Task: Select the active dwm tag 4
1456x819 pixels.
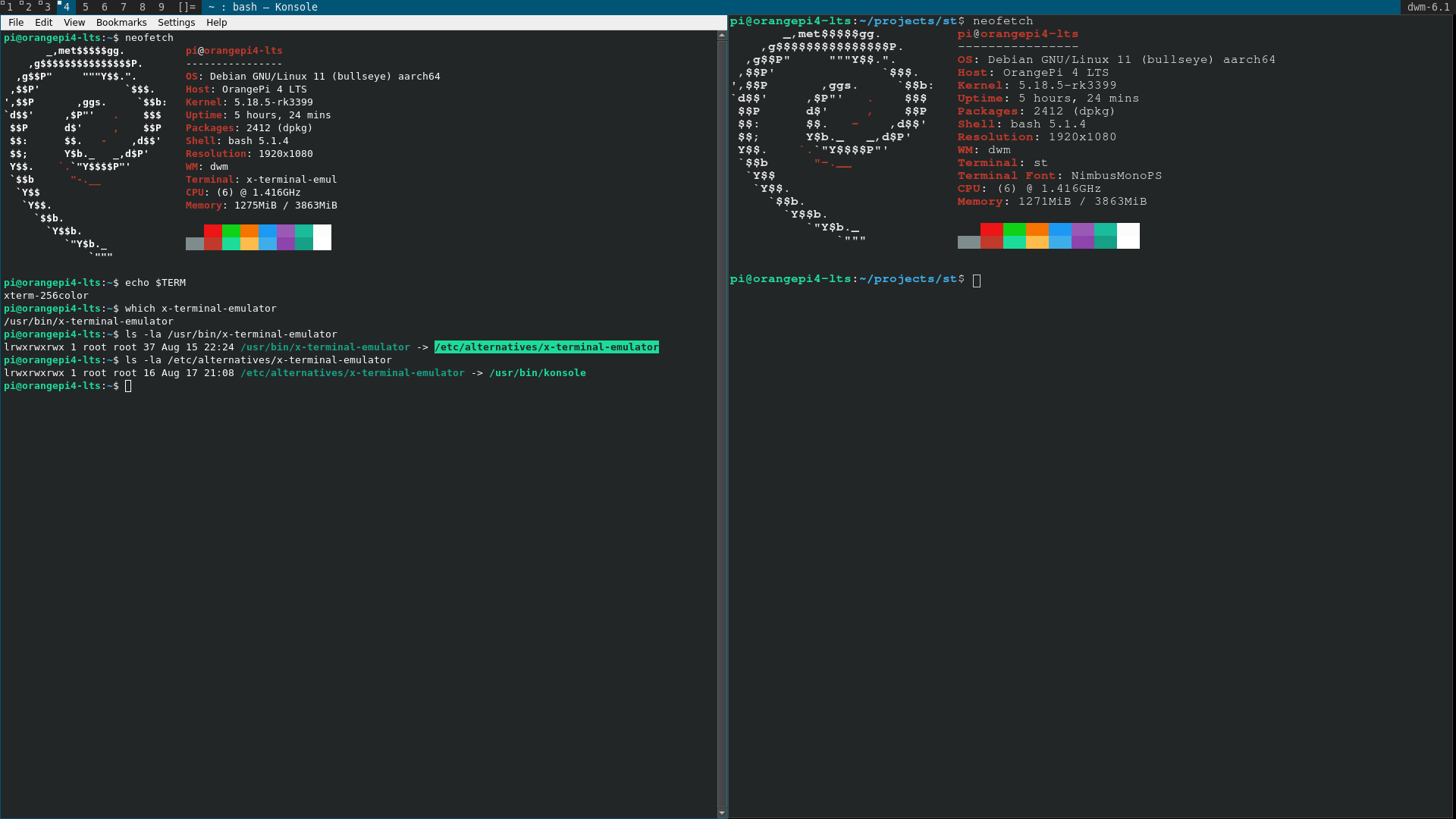Action: point(66,7)
